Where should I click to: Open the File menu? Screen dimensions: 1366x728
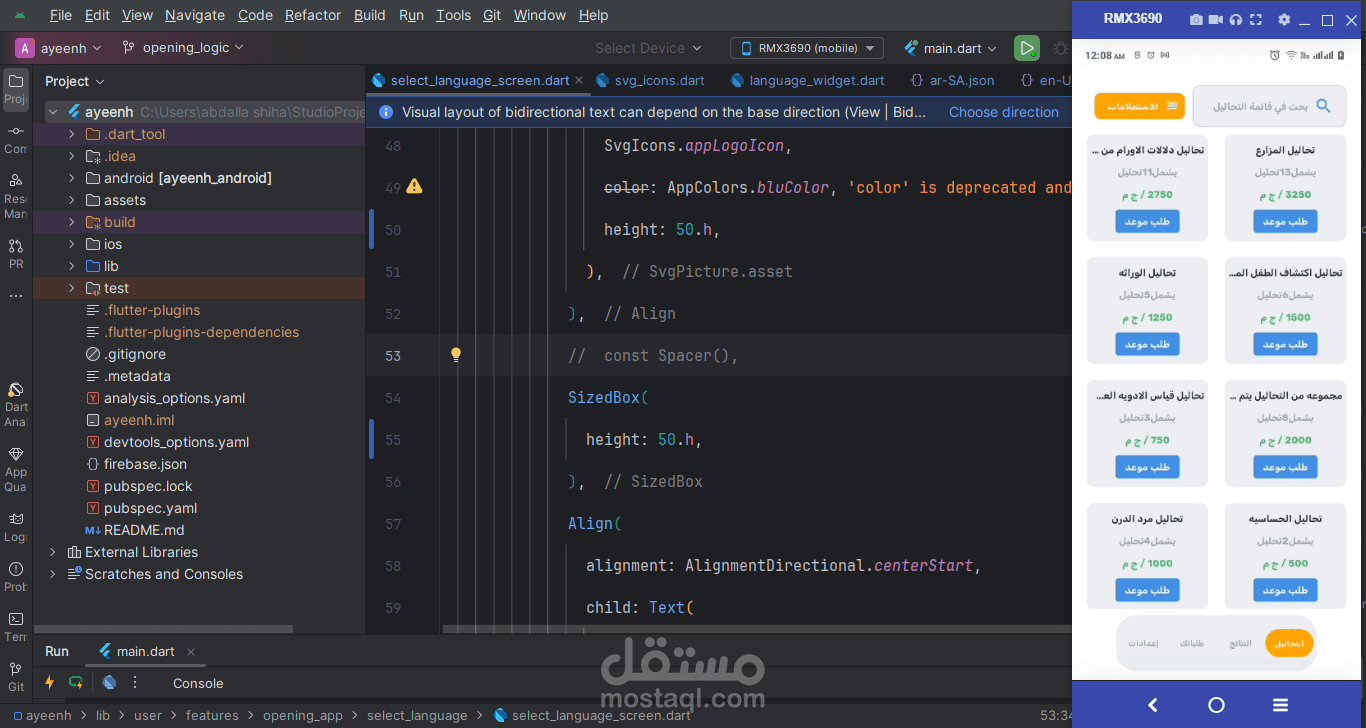(60, 15)
